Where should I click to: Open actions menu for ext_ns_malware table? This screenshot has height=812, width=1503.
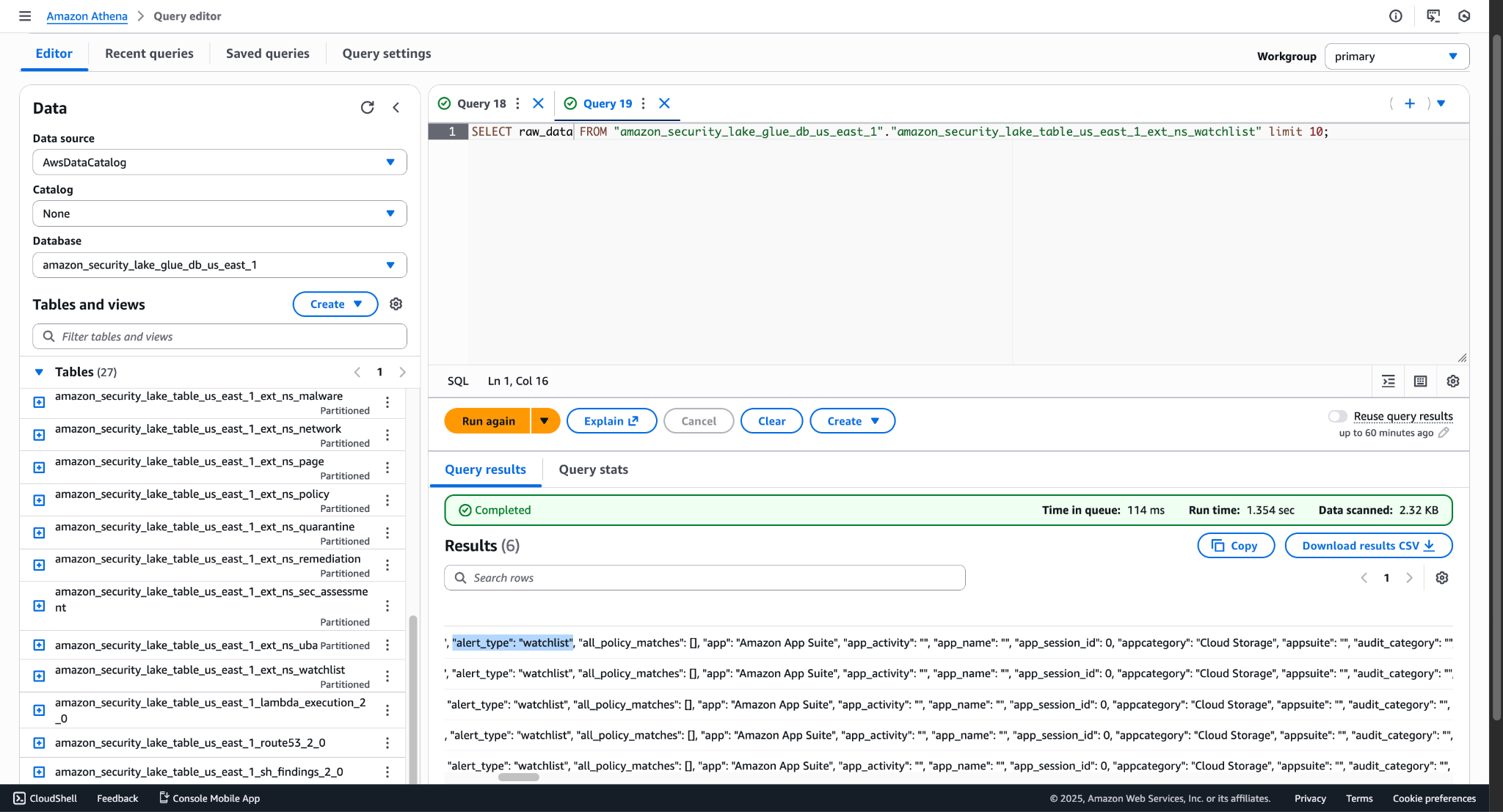(x=387, y=403)
